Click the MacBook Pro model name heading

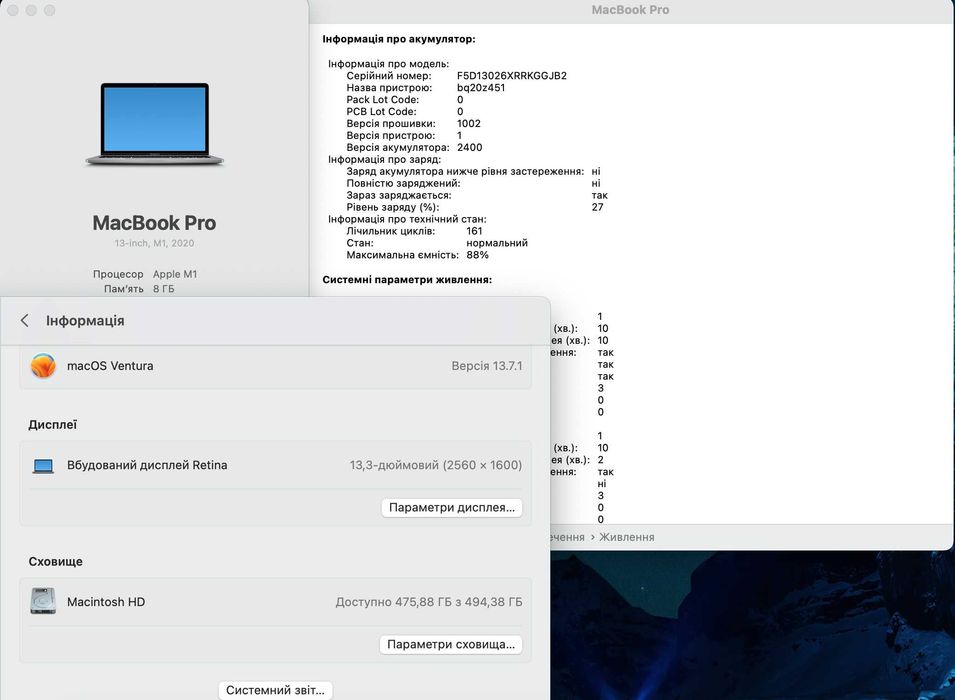pyautogui.click(x=154, y=223)
